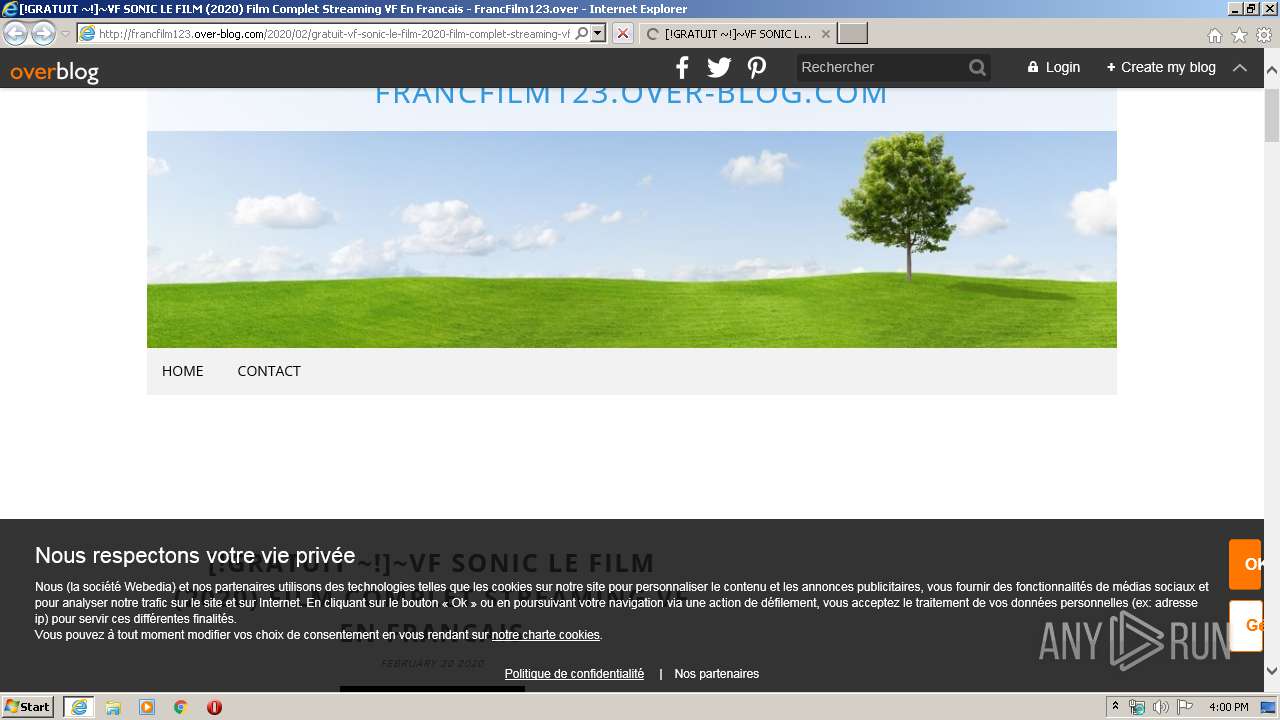Click the Action Center flag tray icon

(1183, 707)
